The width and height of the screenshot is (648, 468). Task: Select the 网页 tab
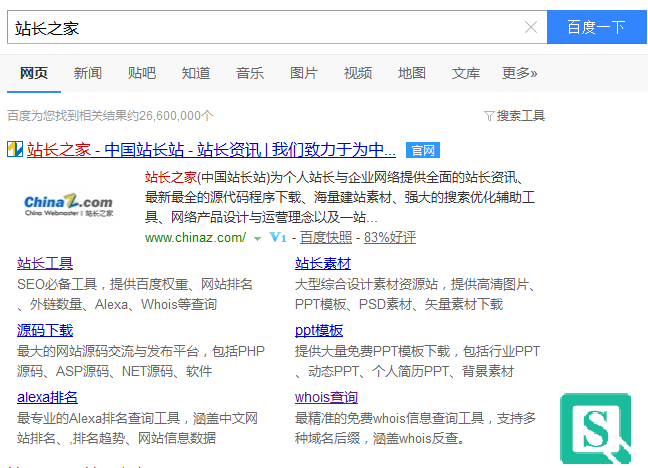[34, 73]
